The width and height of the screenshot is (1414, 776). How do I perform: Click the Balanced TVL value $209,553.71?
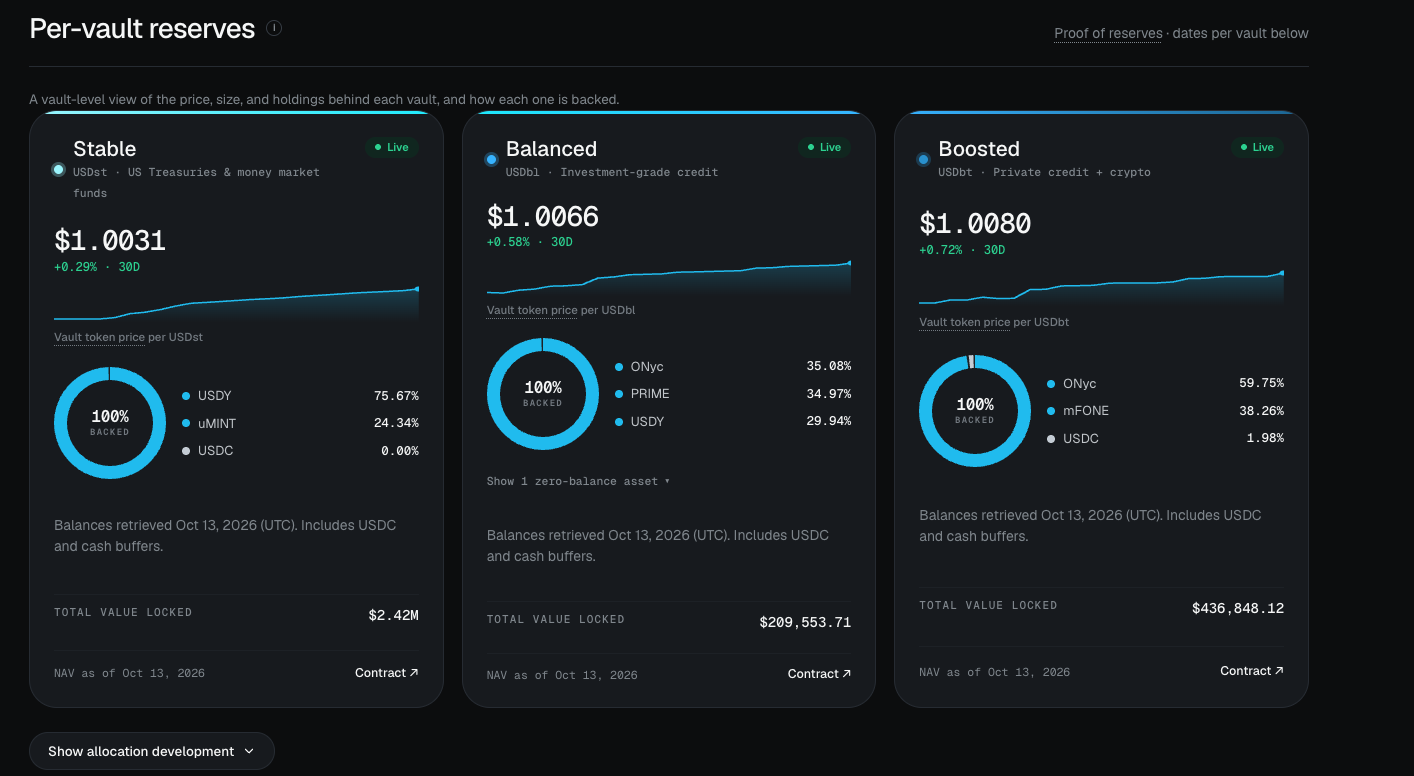pos(805,622)
